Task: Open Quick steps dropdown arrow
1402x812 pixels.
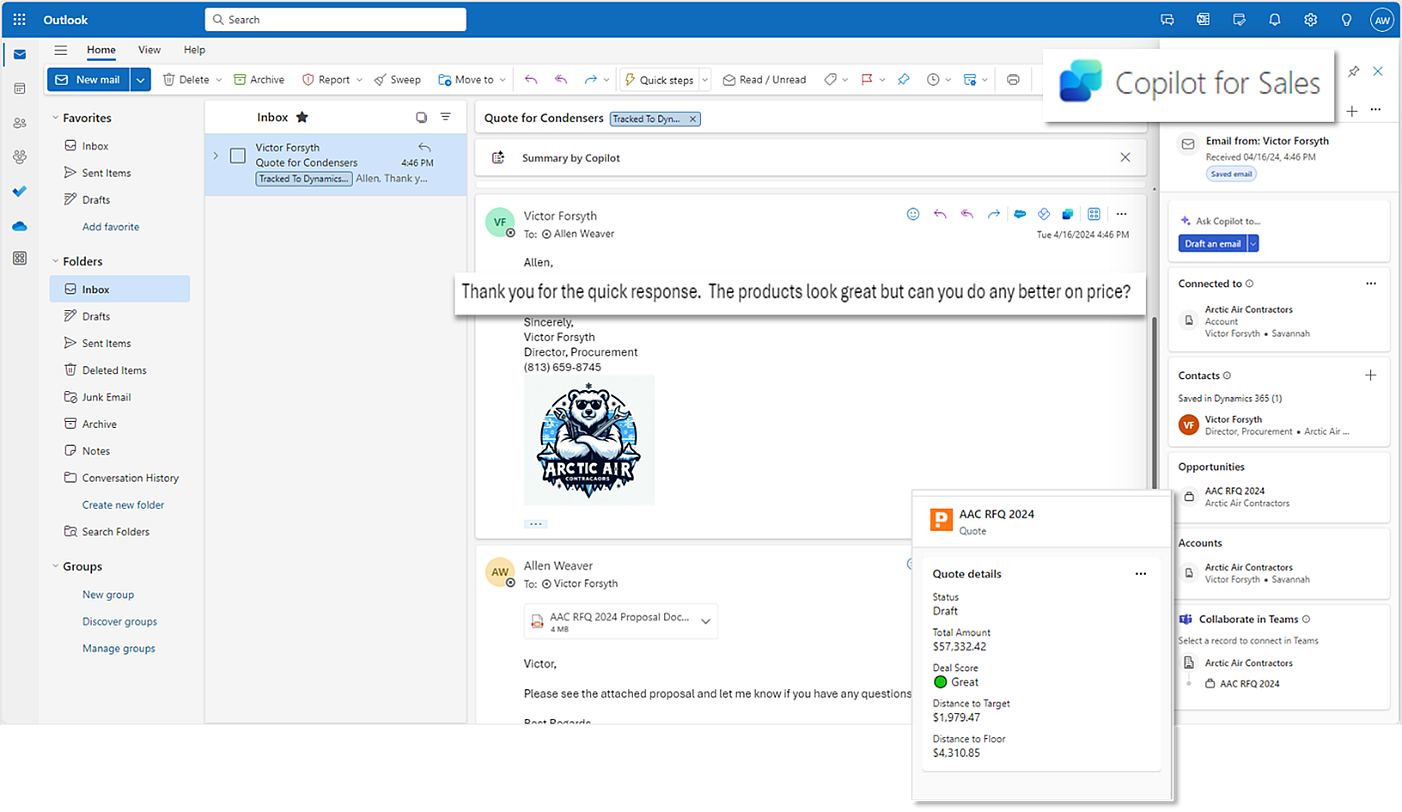Action: click(x=704, y=80)
